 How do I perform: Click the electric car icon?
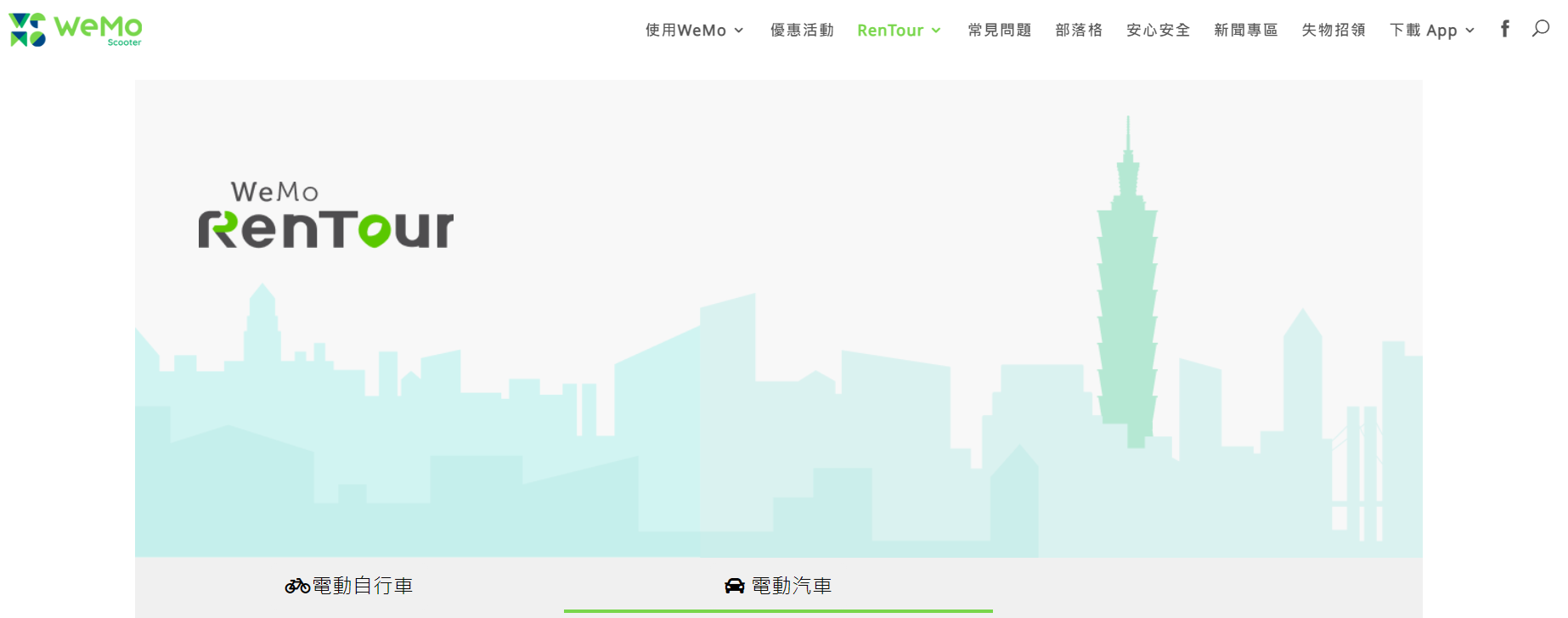(x=735, y=586)
